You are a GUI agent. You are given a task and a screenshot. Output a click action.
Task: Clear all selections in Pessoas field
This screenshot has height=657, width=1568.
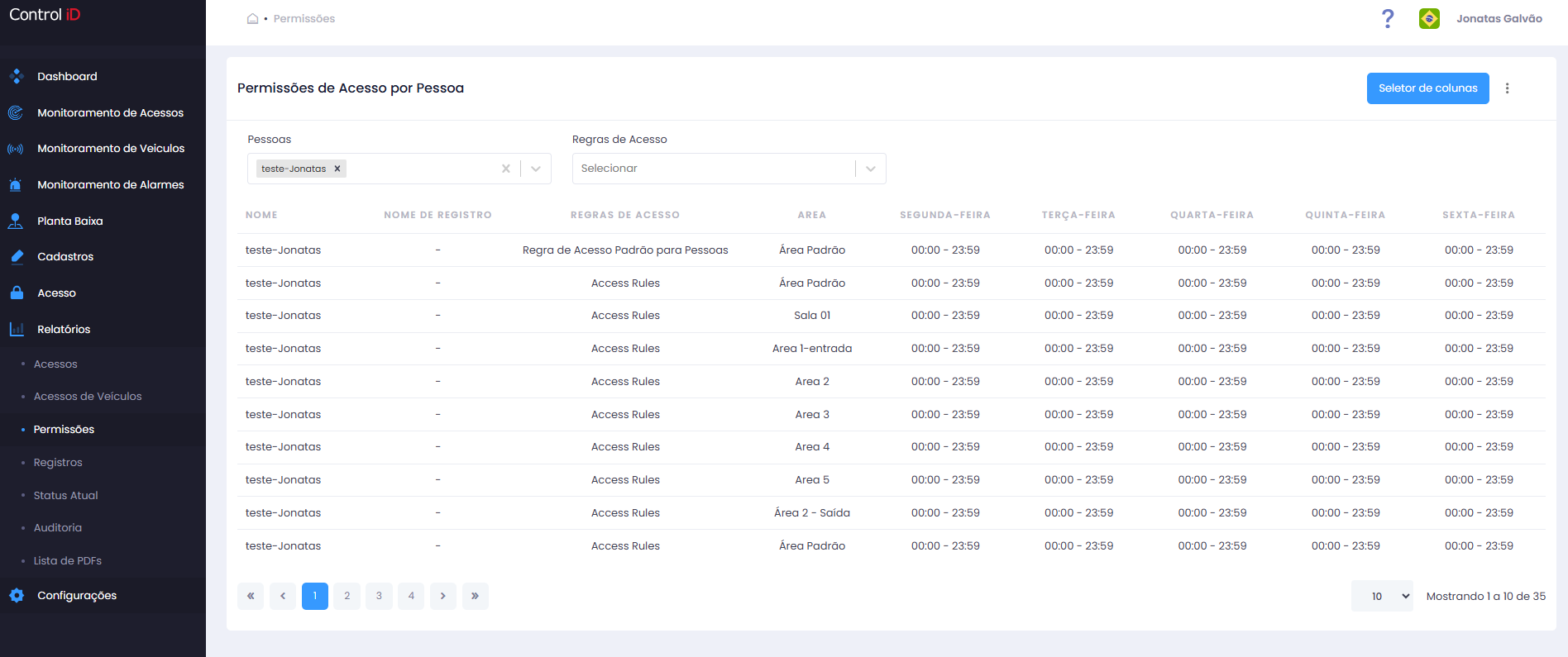pos(505,169)
